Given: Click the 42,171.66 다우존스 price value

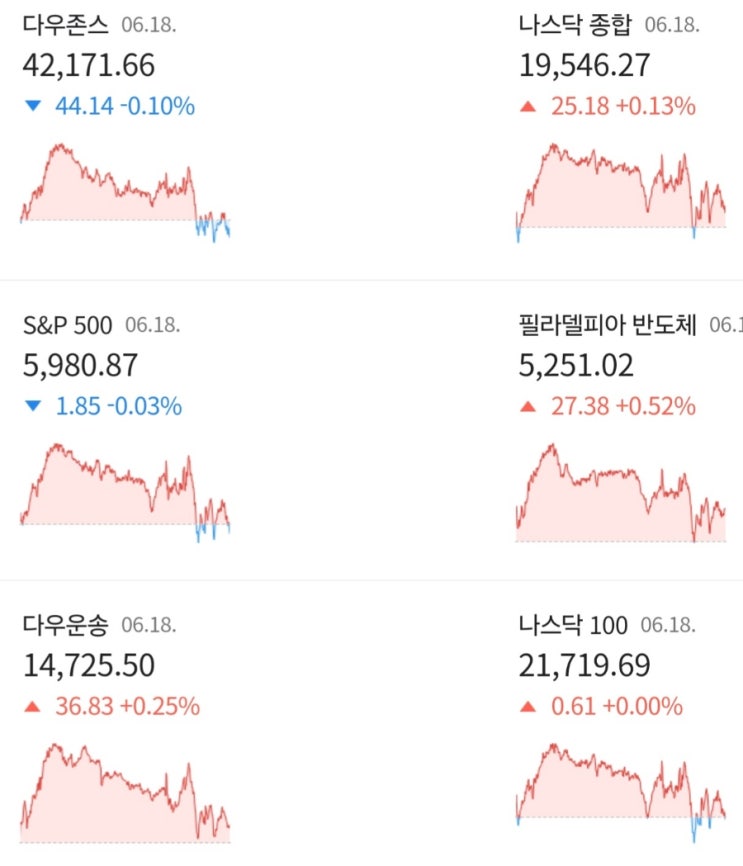Looking at the screenshot, I should (x=88, y=65).
